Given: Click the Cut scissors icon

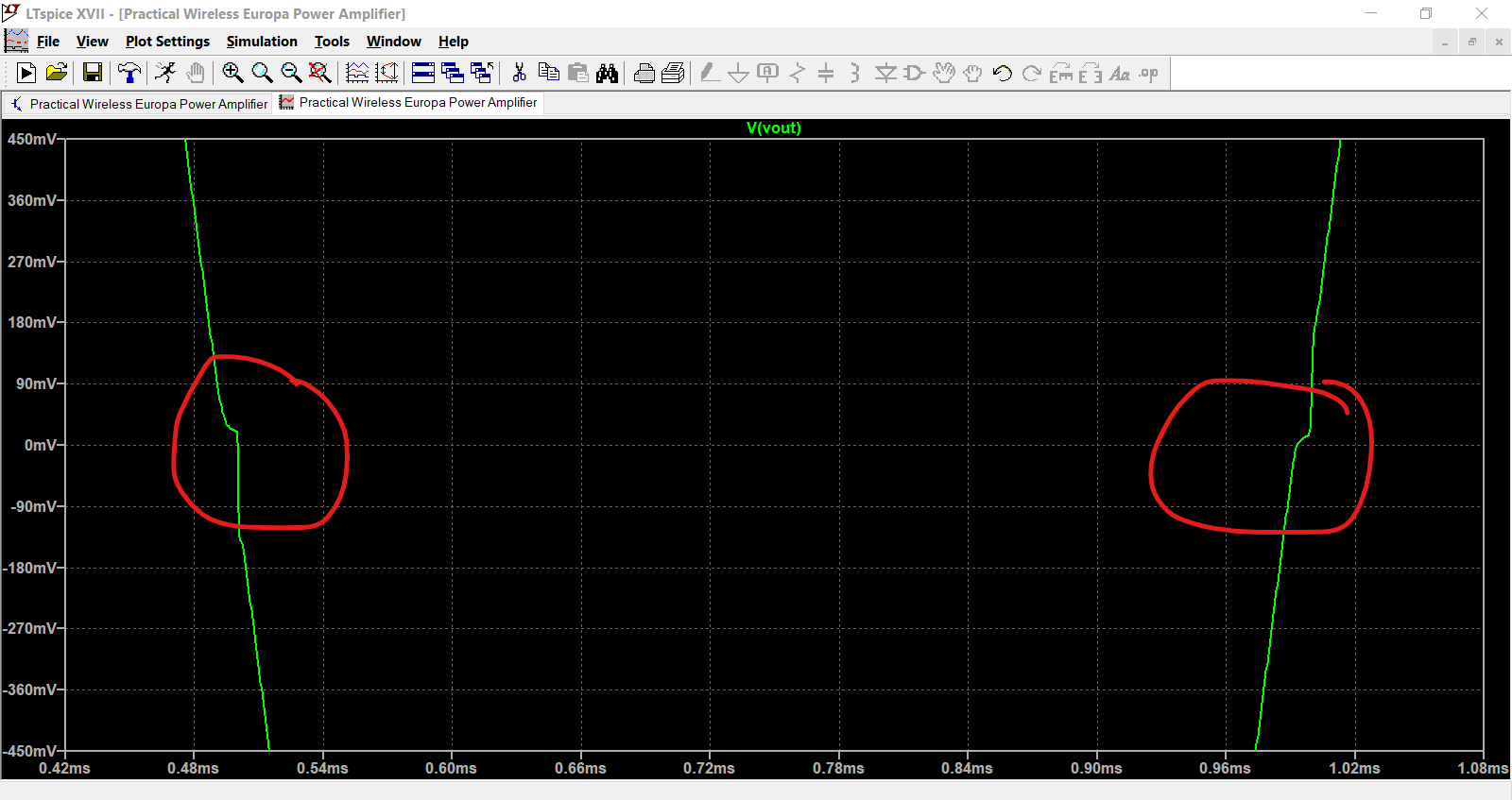Looking at the screenshot, I should 519,73.
